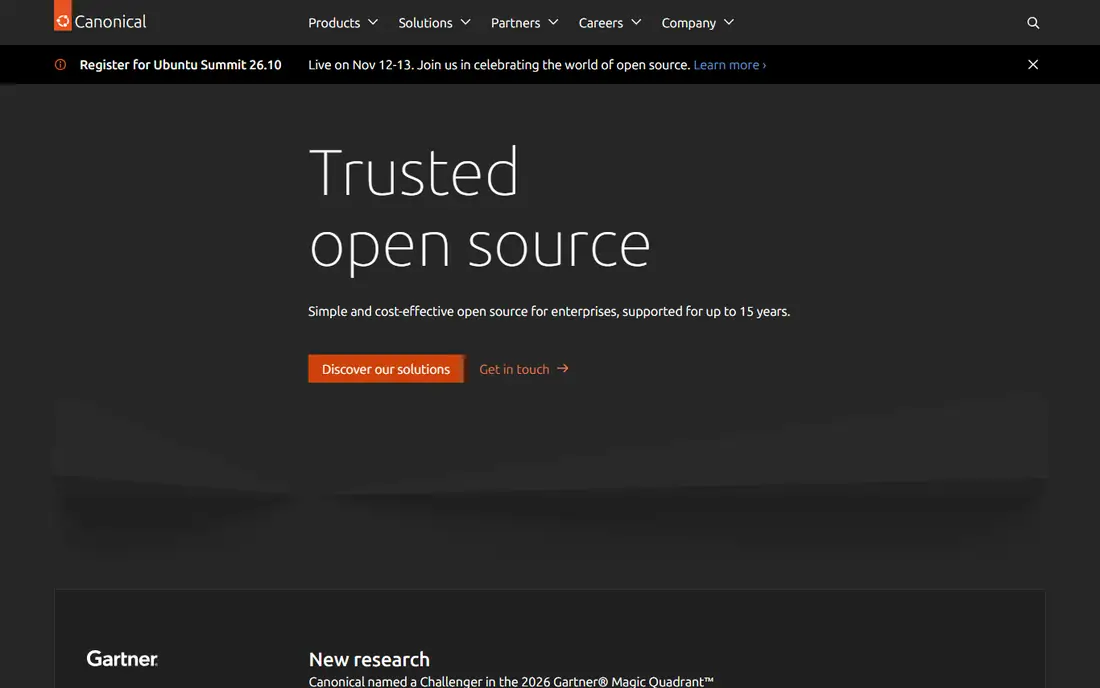Follow the Get in touch link
The width and height of the screenshot is (1100, 688).
[523, 369]
